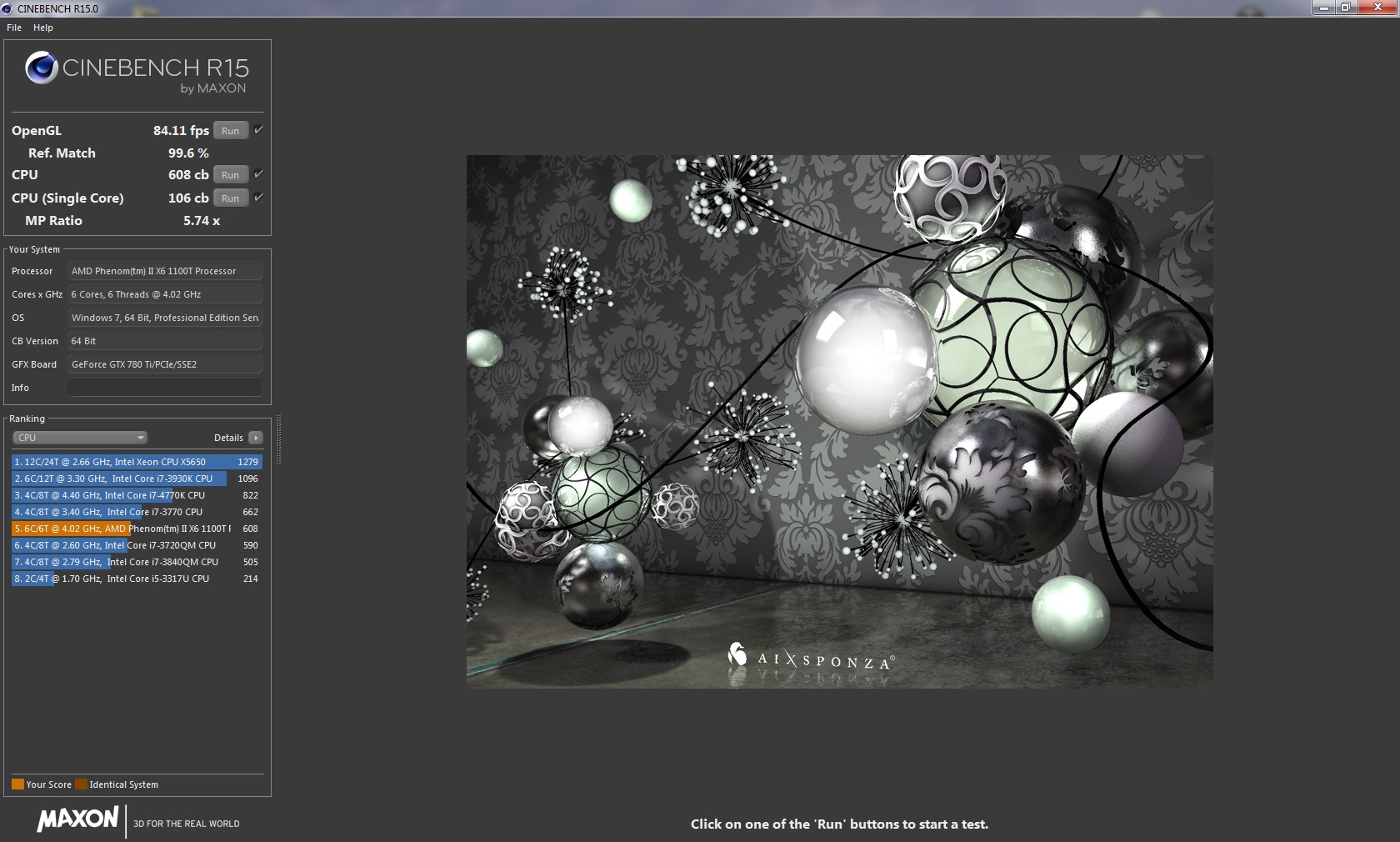1400x842 pixels.
Task: Run the OpenGL benchmark test
Action: coord(230,130)
